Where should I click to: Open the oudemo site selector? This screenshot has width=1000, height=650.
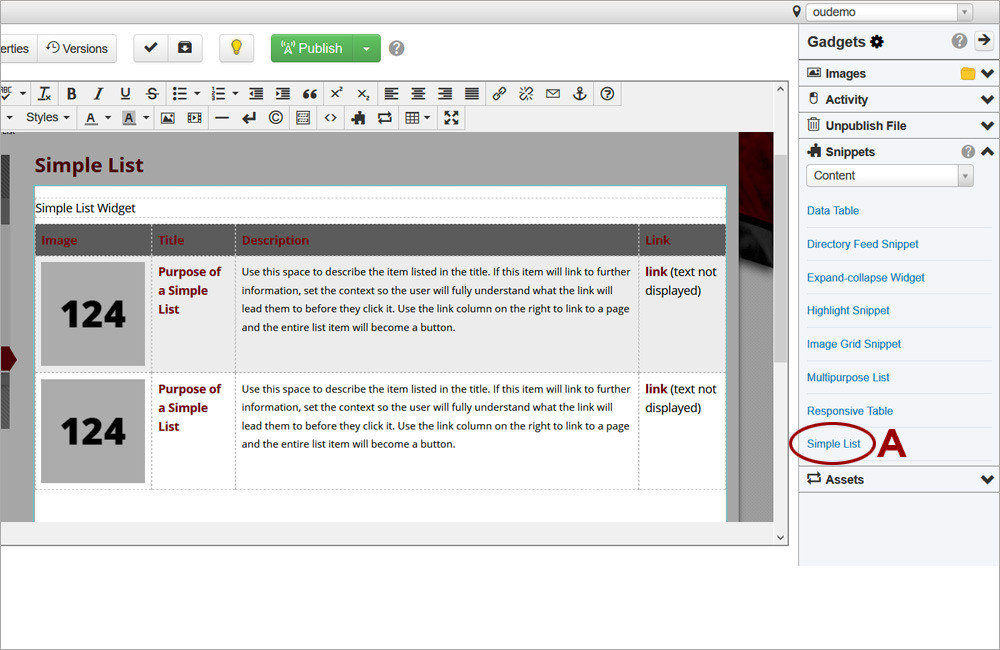click(890, 12)
